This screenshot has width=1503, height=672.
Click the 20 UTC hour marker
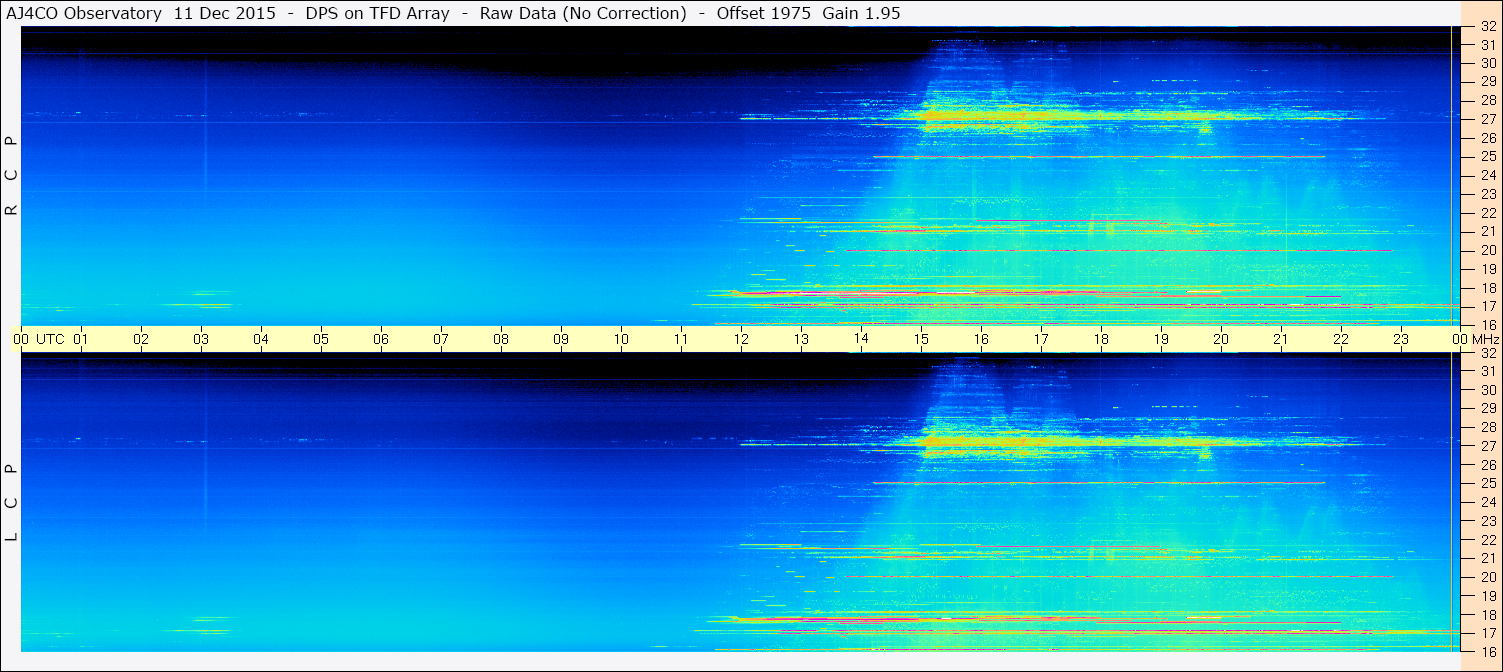tap(1221, 339)
